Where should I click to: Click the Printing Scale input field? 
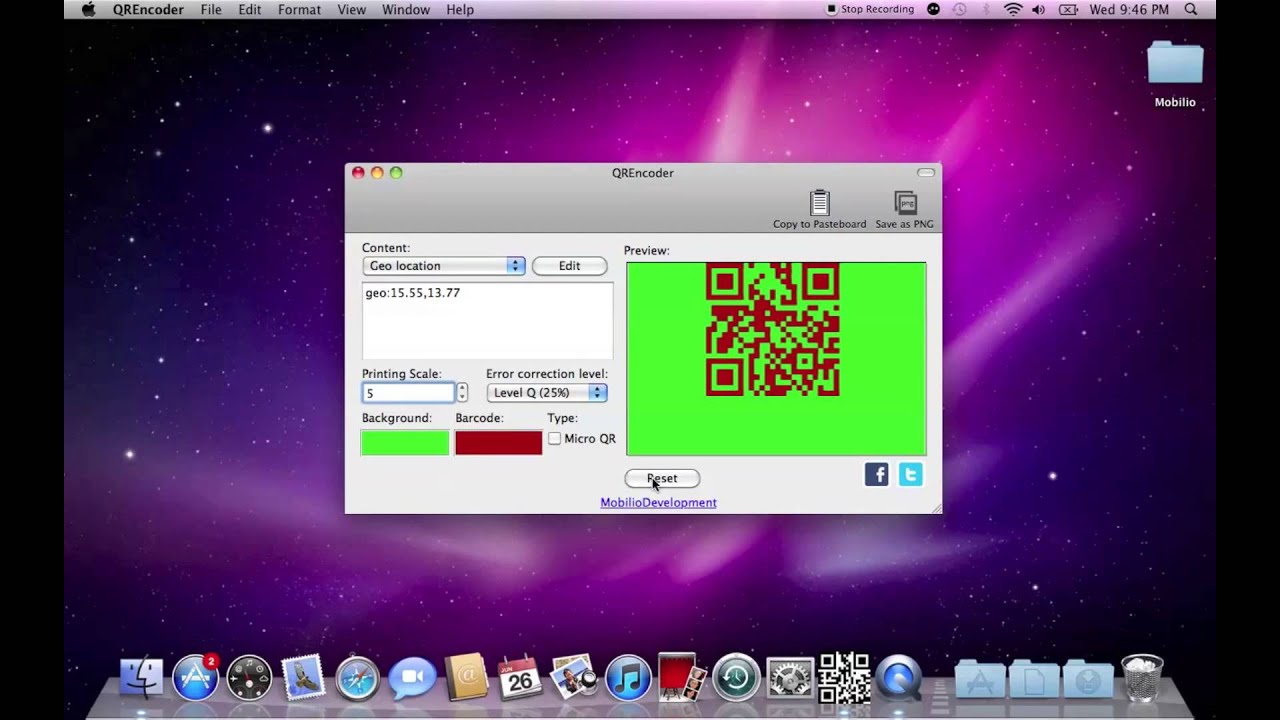coord(408,393)
